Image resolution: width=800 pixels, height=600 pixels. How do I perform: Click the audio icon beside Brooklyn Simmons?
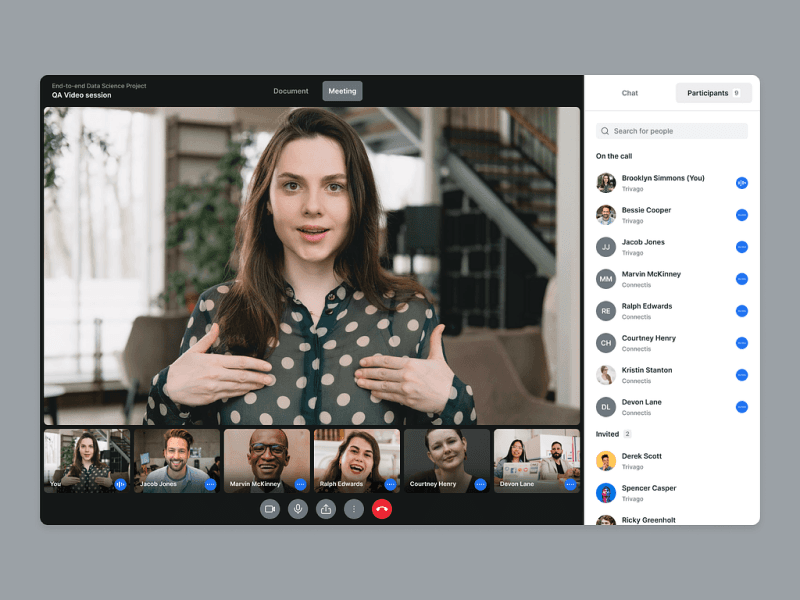742,183
